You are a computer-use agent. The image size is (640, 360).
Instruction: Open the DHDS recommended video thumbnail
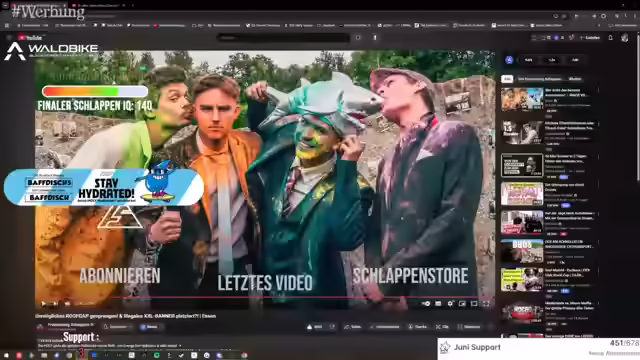click(522, 251)
